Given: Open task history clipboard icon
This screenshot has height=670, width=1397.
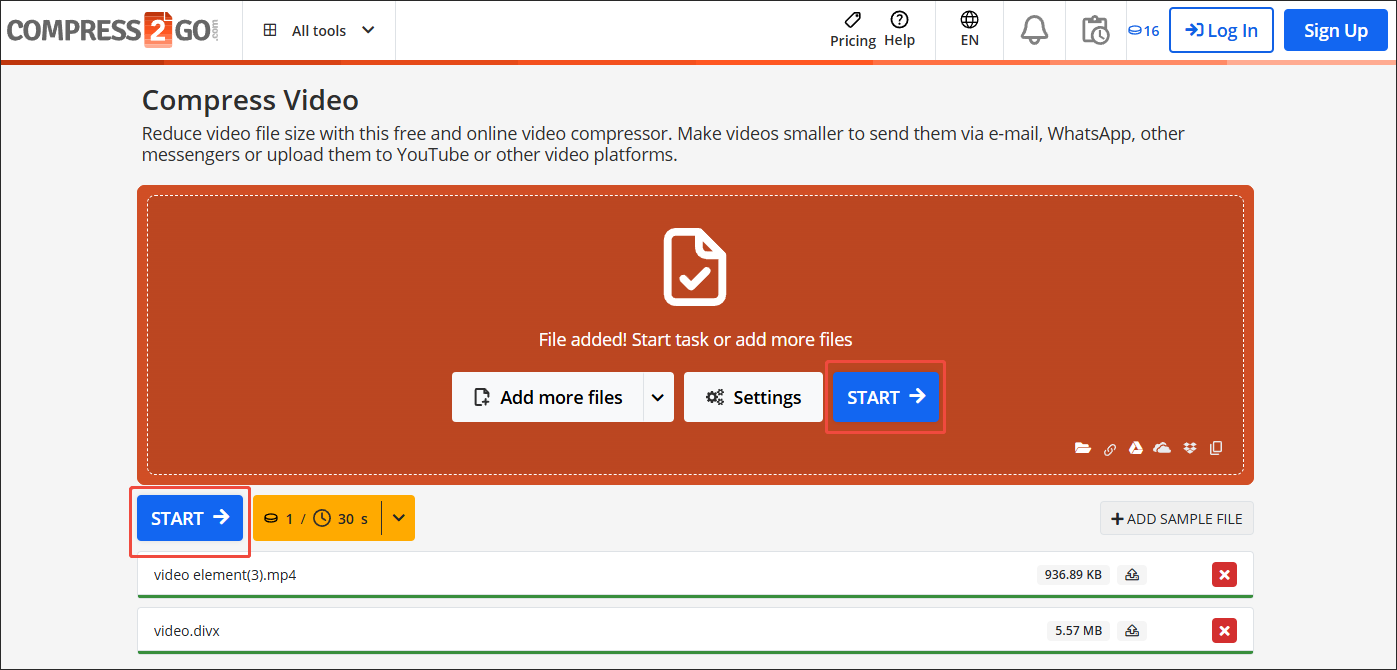Looking at the screenshot, I should 1095,30.
